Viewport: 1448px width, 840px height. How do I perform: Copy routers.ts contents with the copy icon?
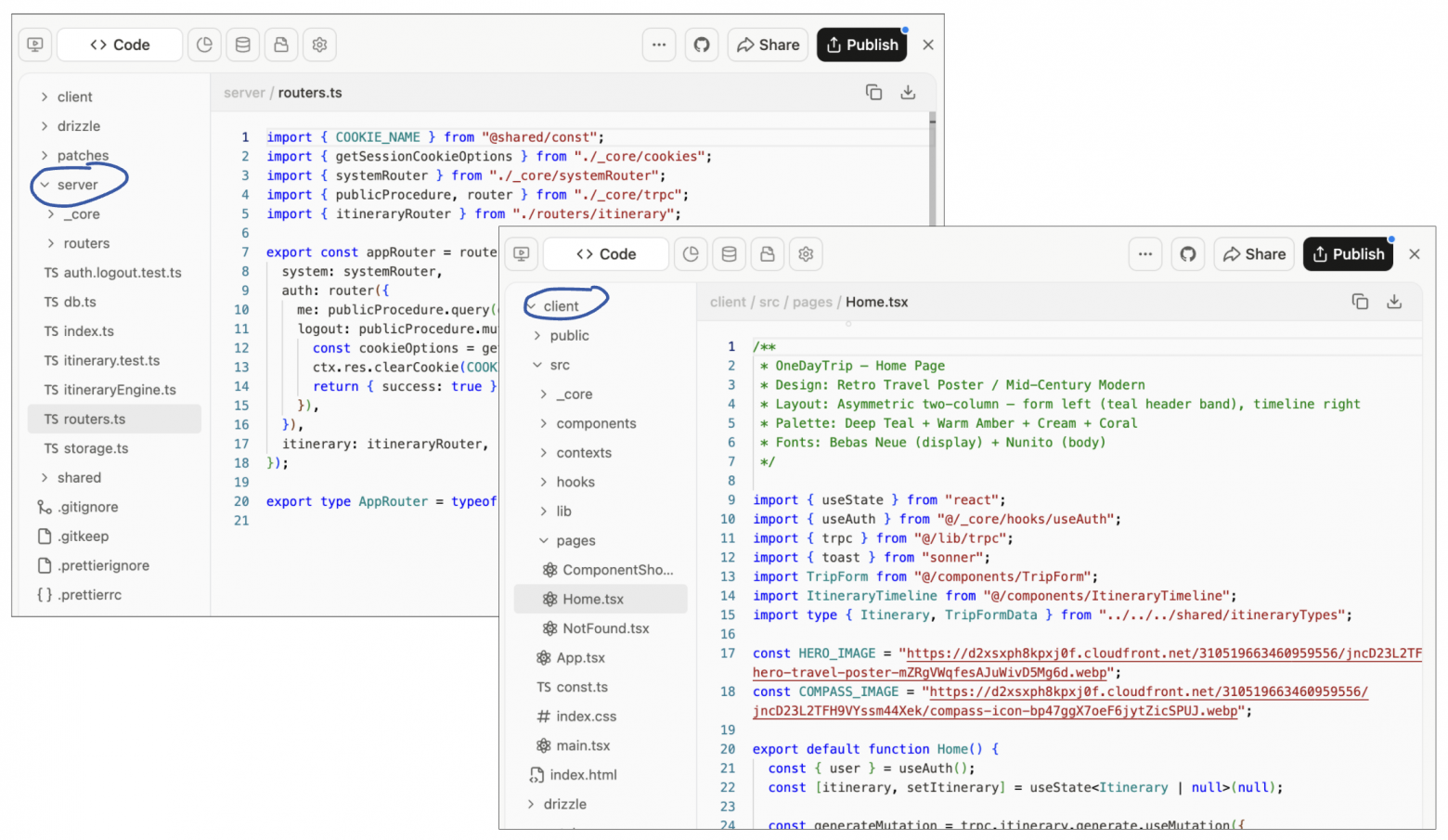873,92
